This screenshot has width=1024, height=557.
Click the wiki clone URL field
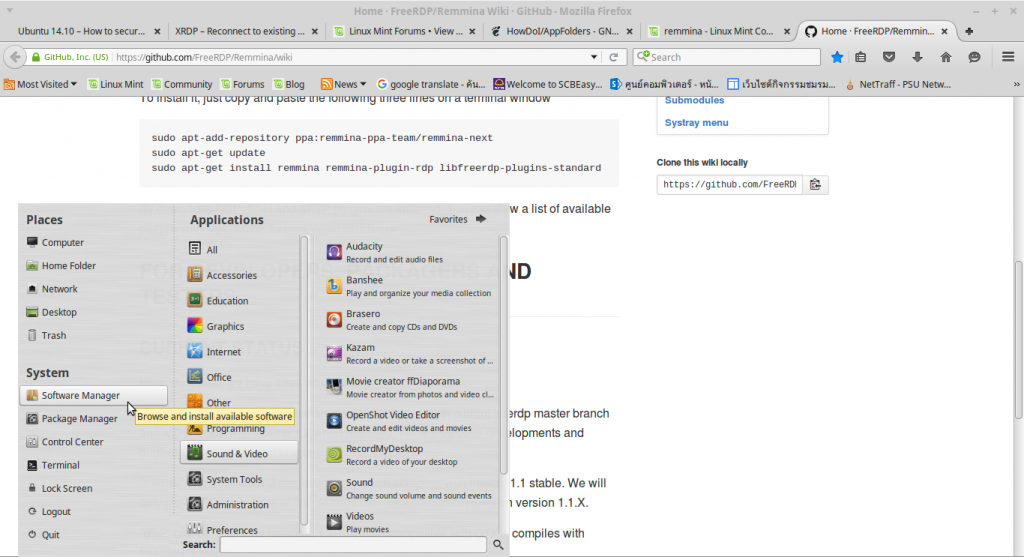click(729, 184)
